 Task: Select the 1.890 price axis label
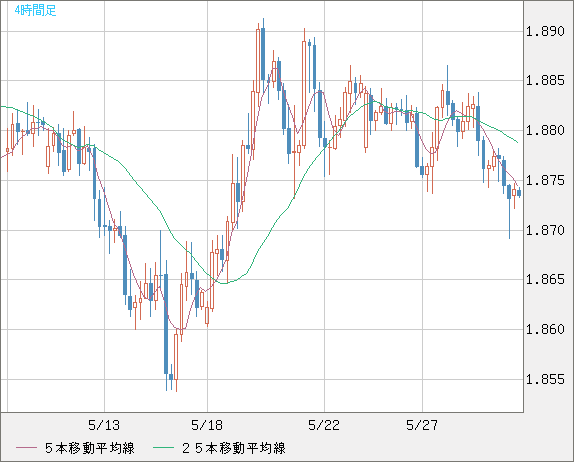pyautogui.click(x=545, y=31)
